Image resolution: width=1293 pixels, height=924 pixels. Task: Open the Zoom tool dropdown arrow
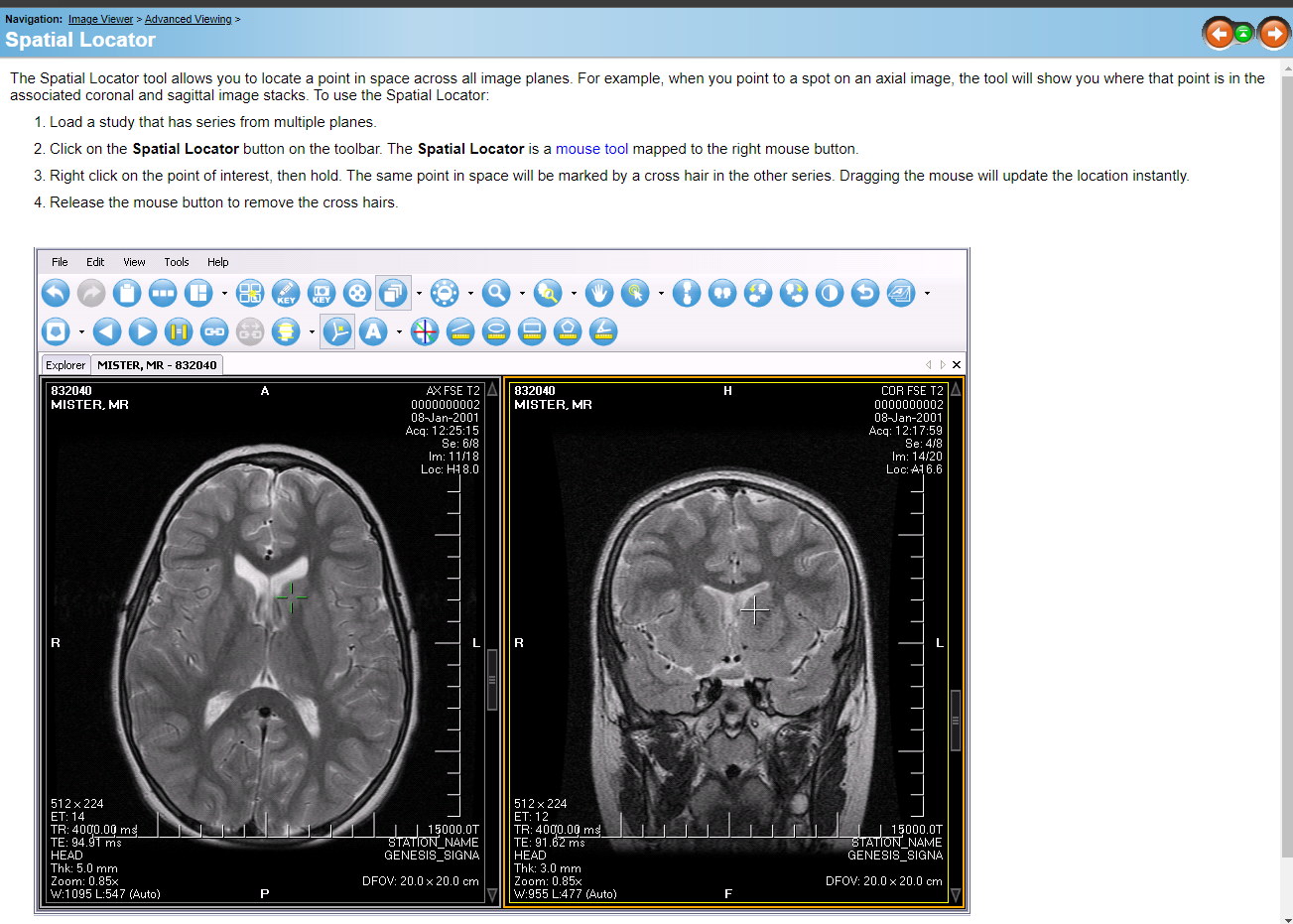(x=522, y=293)
